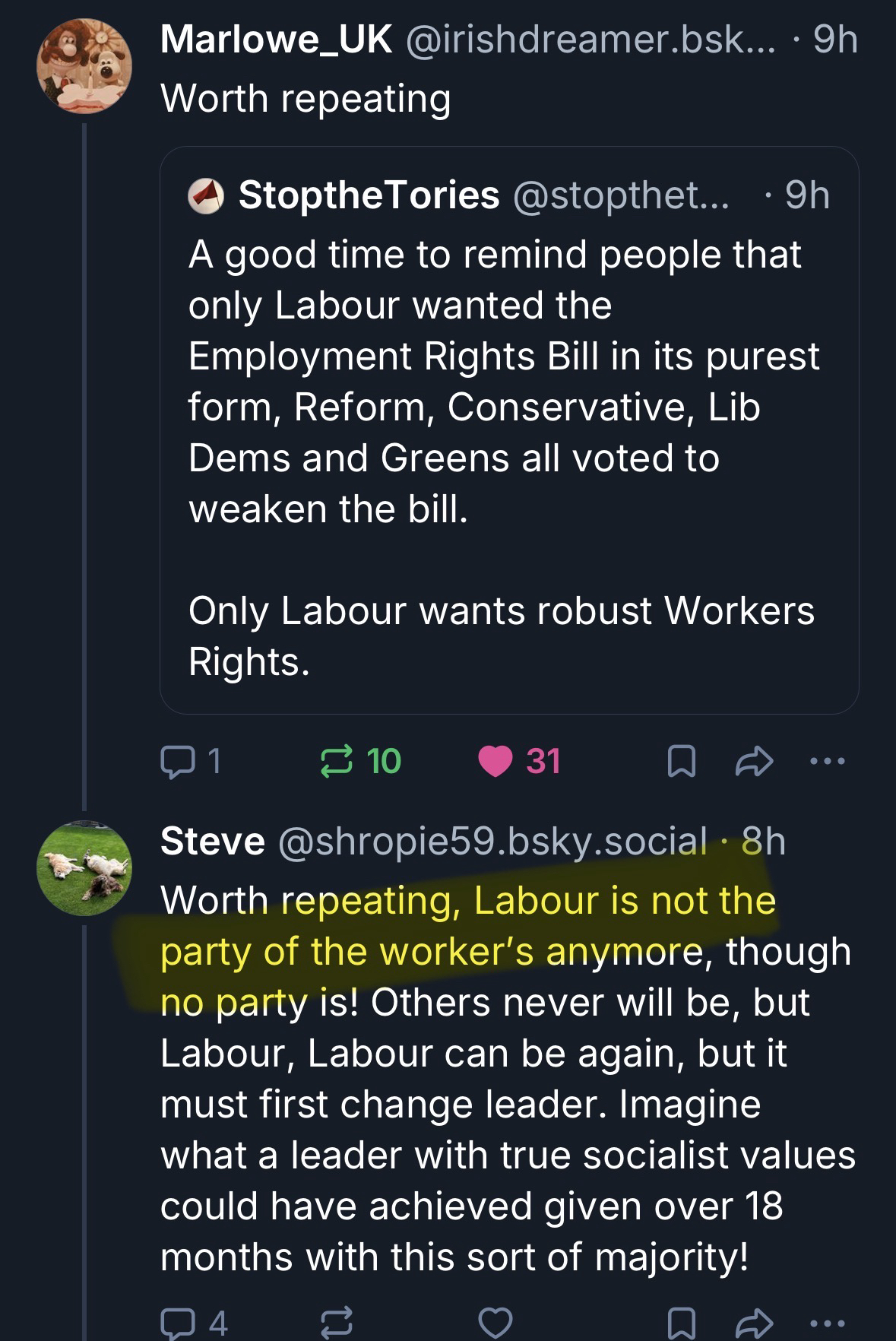The height and width of the screenshot is (1341, 896).
Task: Open more options for Steve's post
Action: pyautogui.click(x=827, y=1324)
